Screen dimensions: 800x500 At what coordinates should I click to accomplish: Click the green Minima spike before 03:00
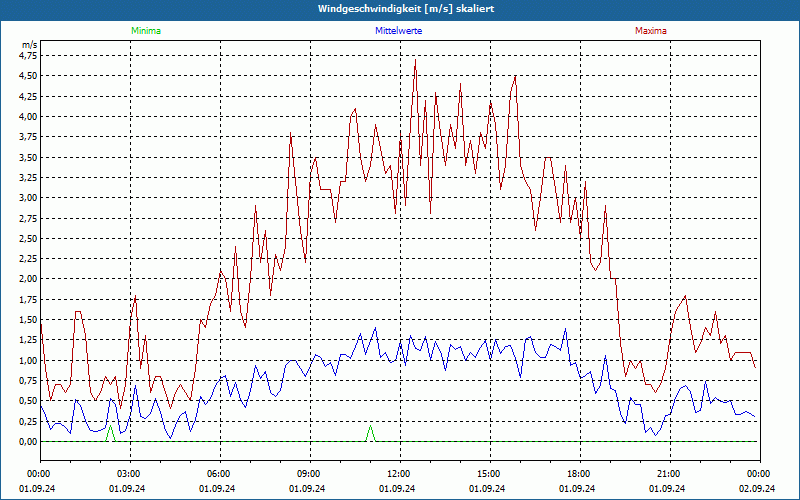click(x=110, y=434)
